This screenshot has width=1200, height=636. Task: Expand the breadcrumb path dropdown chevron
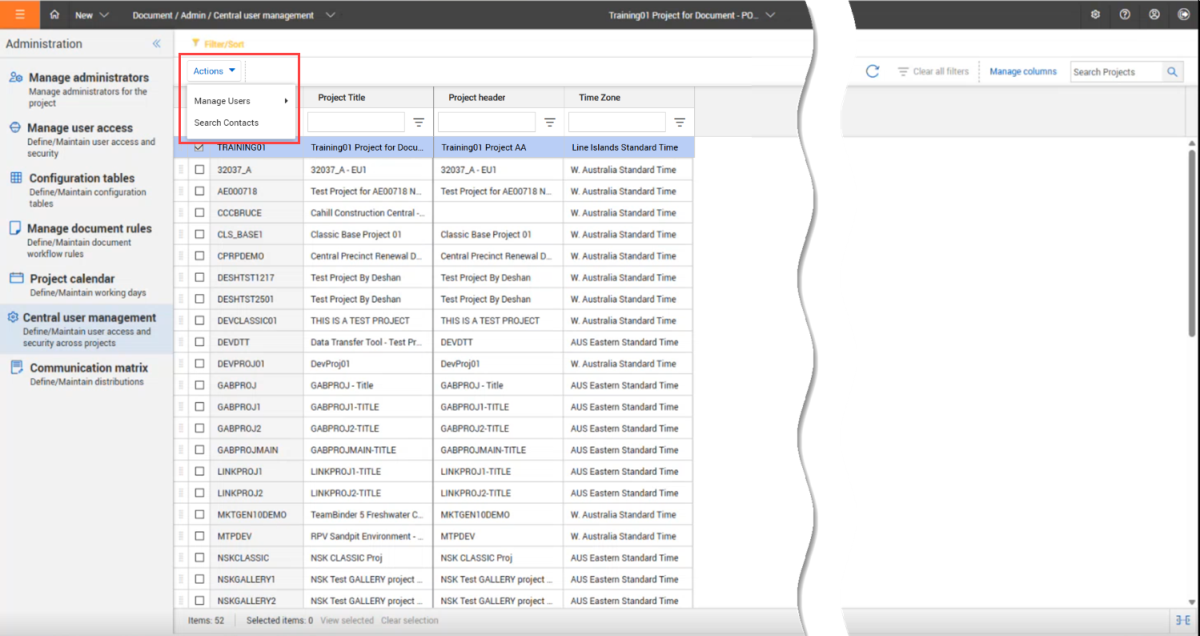[331, 15]
